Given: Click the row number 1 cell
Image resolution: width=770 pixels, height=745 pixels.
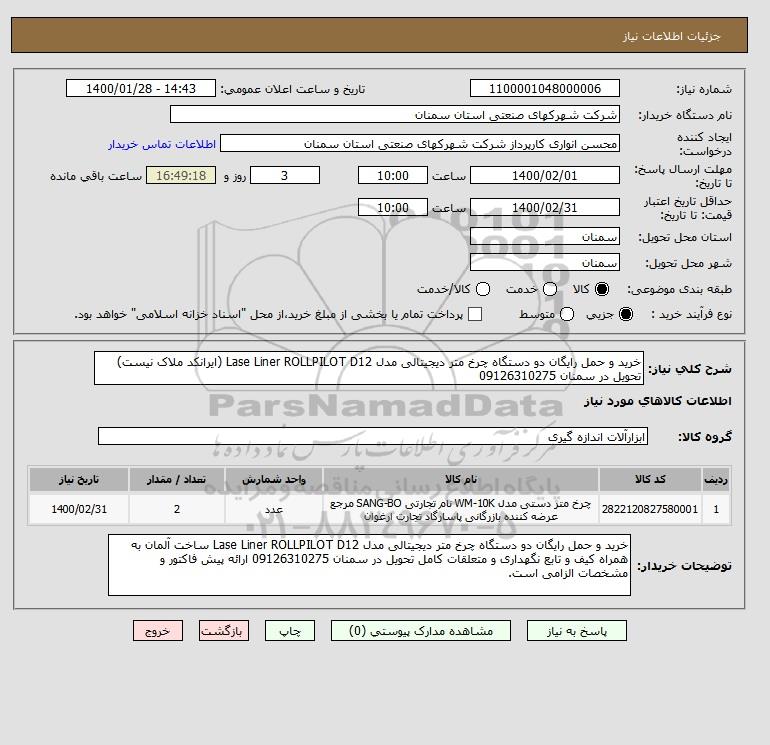Looking at the screenshot, I should point(715,509).
